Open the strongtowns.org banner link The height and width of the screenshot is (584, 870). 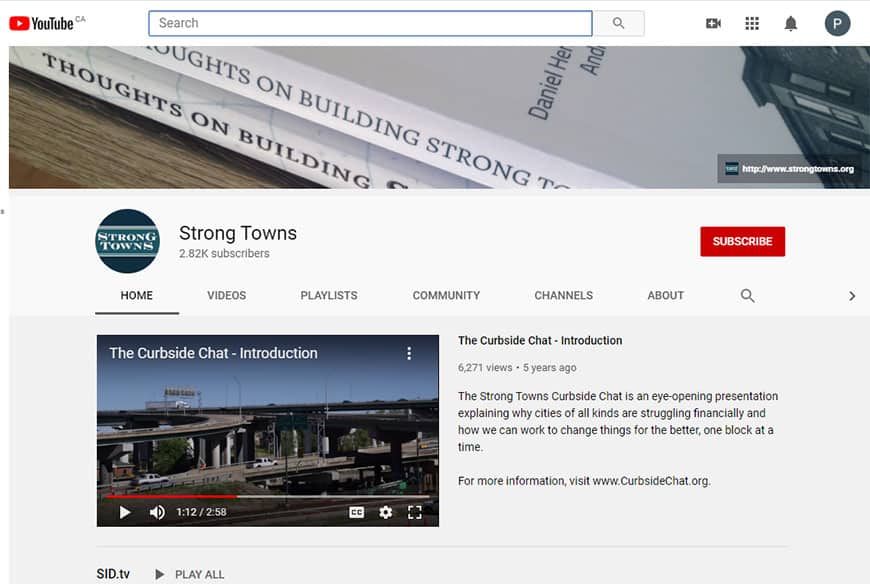tap(788, 168)
